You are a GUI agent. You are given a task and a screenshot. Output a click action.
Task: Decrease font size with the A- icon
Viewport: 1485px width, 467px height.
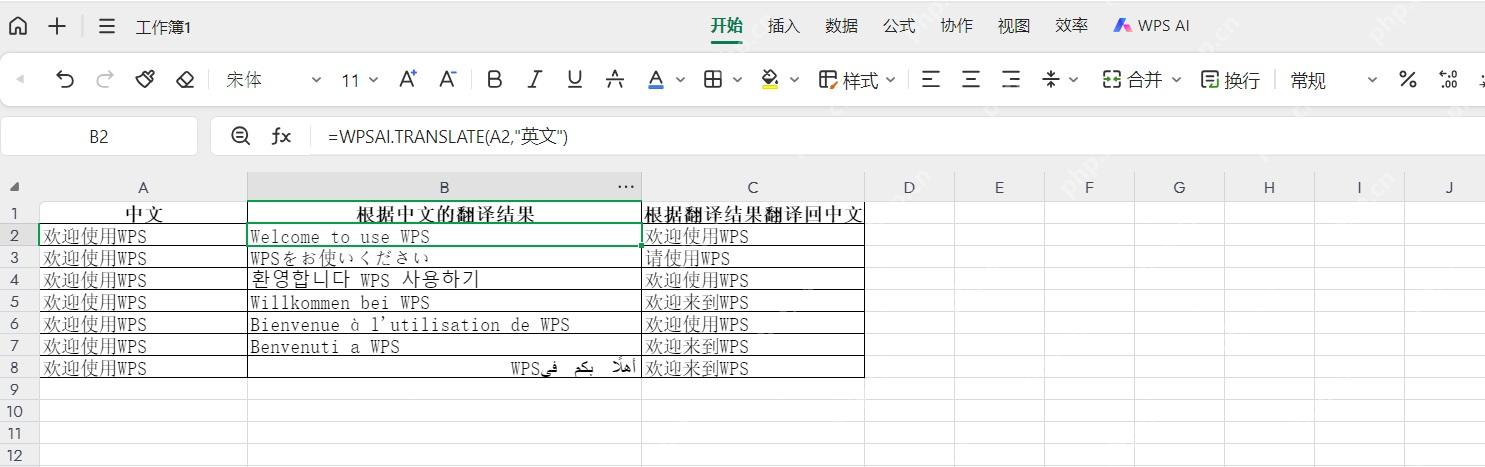click(448, 79)
